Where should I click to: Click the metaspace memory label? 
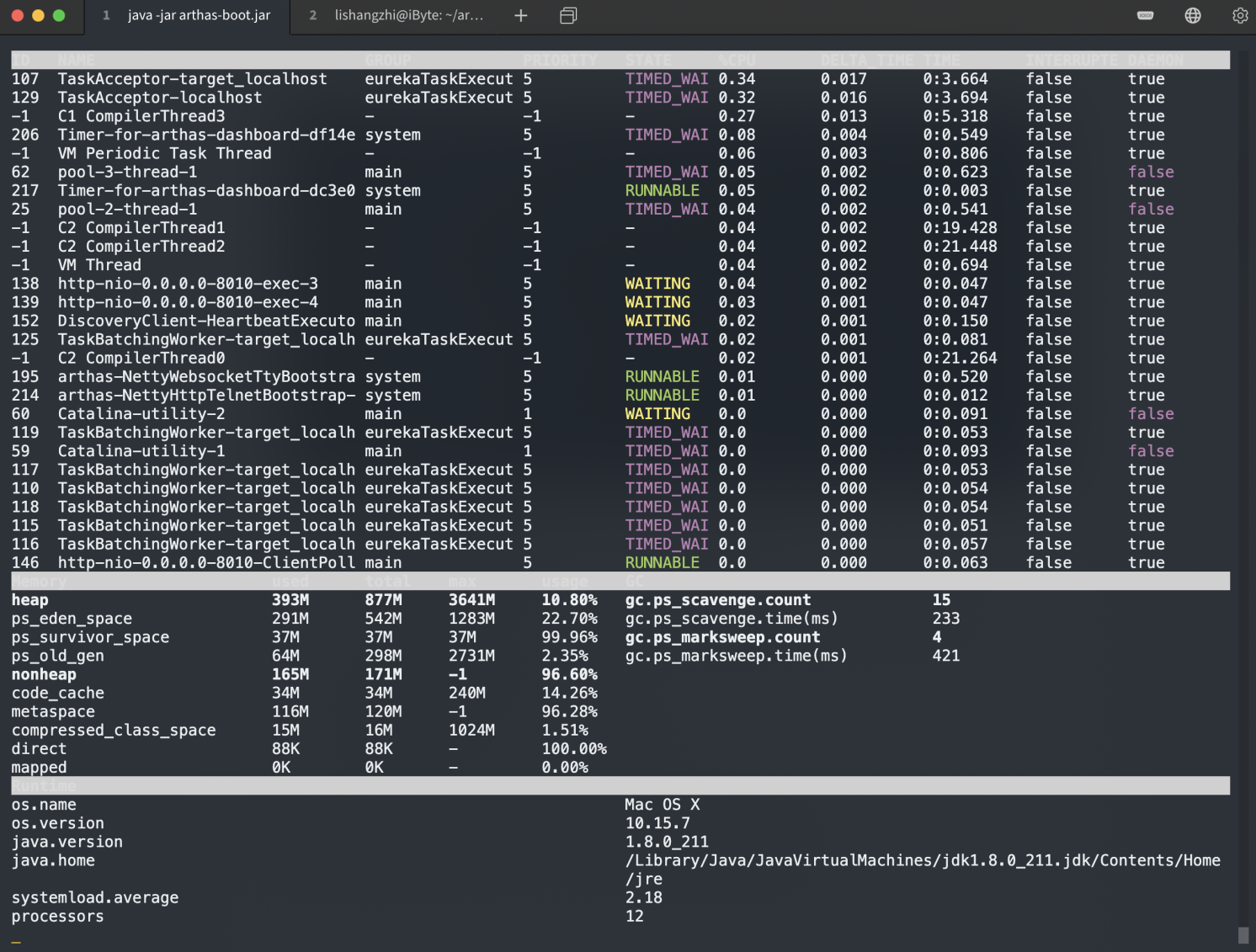(53, 711)
